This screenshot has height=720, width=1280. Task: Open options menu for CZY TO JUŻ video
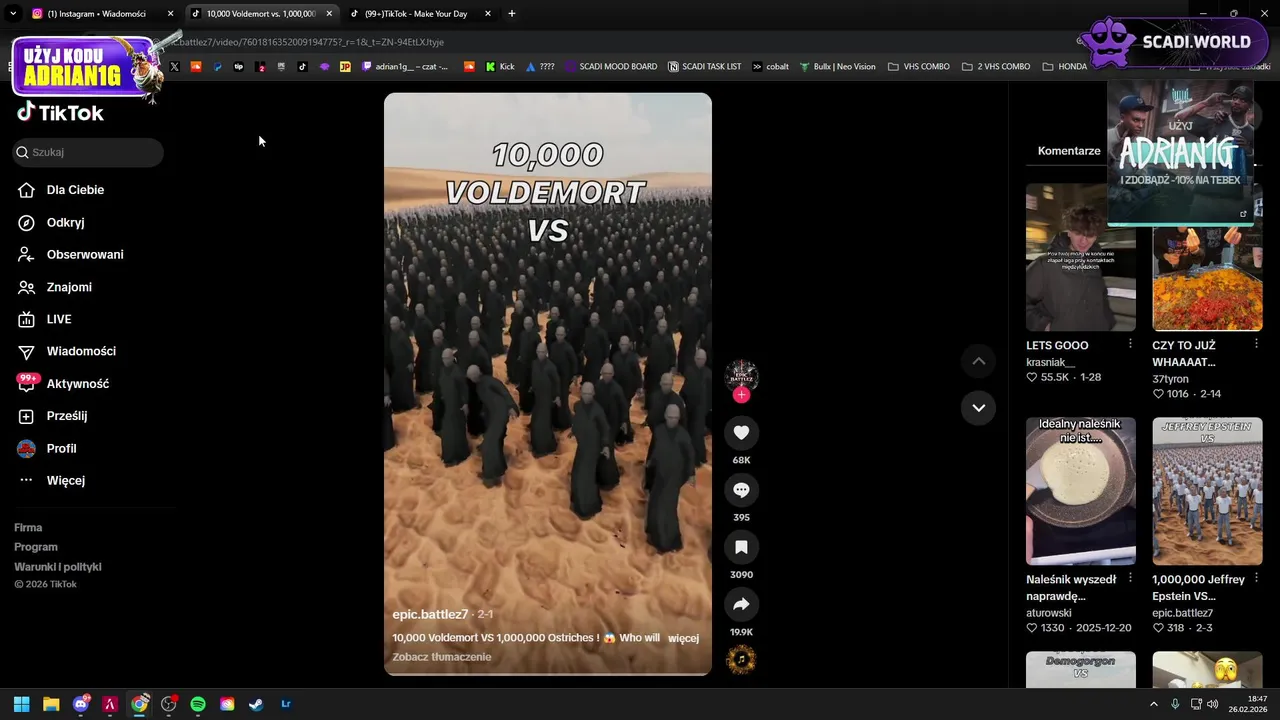click(x=1256, y=344)
